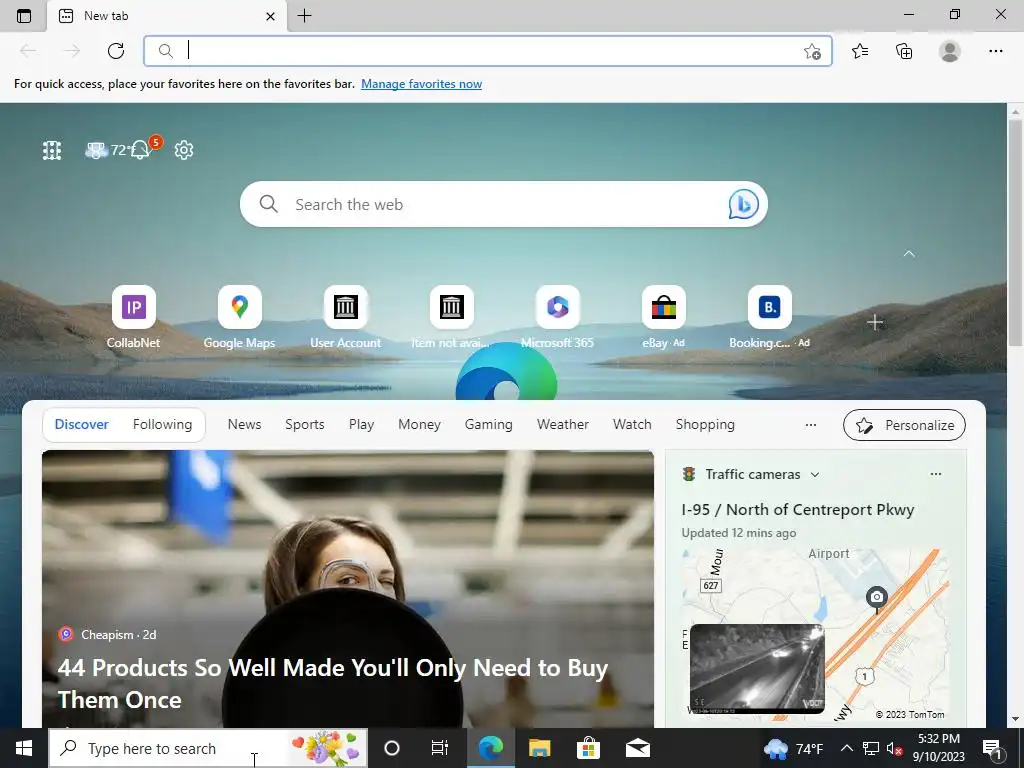Open the taskbar clock showing 5:32 PM
This screenshot has width=1024, height=768.
938,748
